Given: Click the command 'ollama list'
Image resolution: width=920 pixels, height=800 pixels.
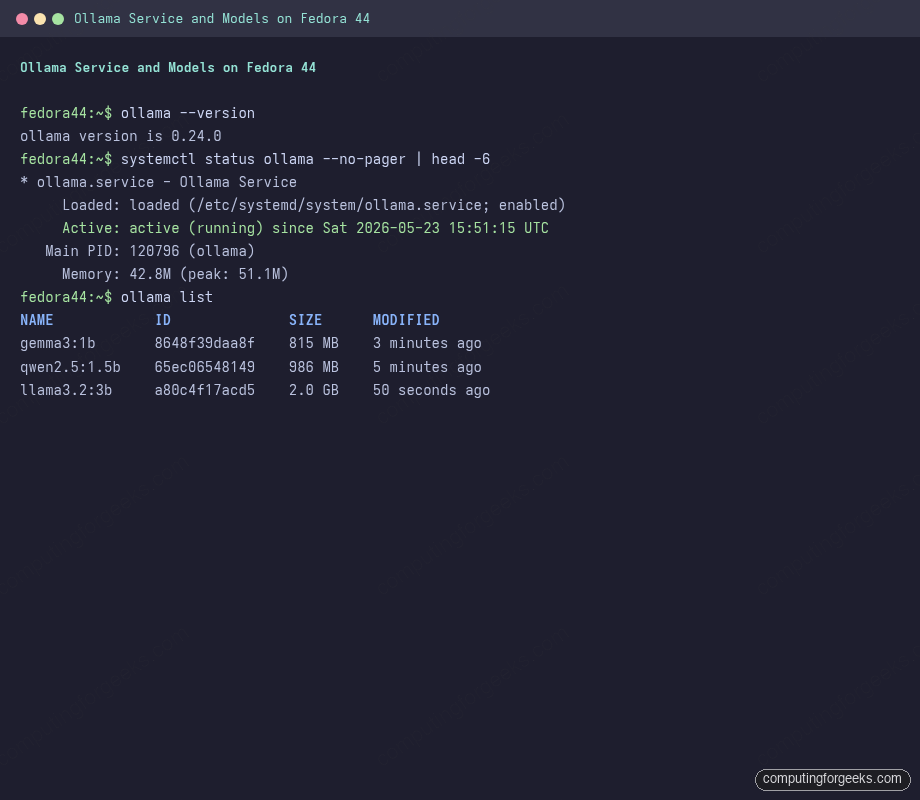Looking at the screenshot, I should tap(167, 297).
